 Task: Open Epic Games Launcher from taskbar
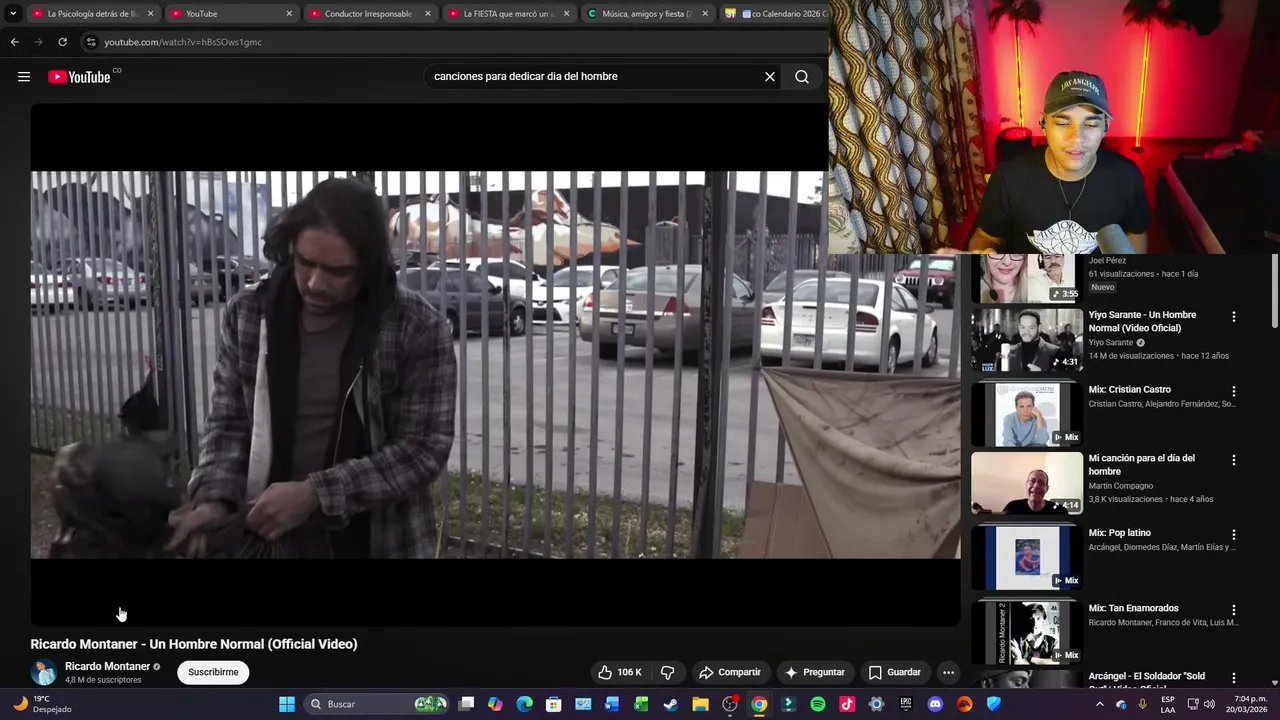click(x=906, y=704)
